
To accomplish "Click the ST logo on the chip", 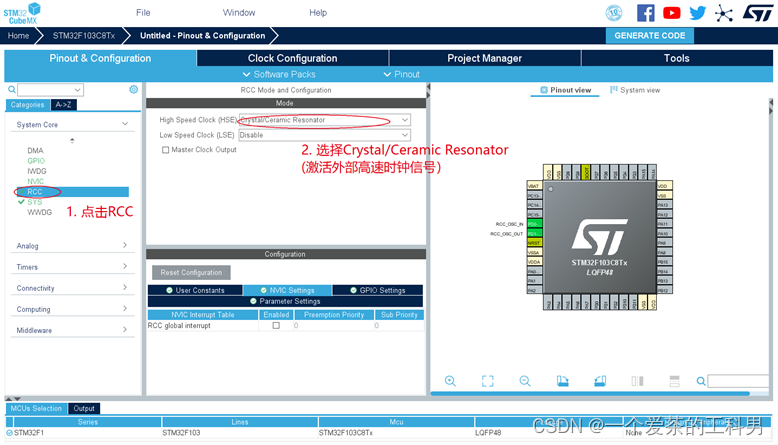I will tap(599, 237).
